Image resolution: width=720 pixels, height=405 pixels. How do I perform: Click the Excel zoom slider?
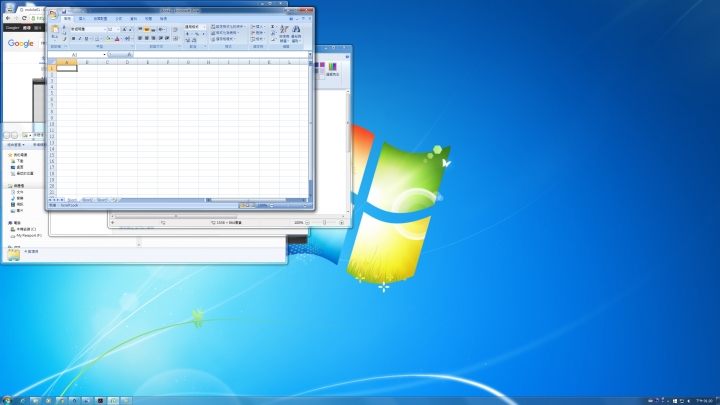[x=289, y=205]
